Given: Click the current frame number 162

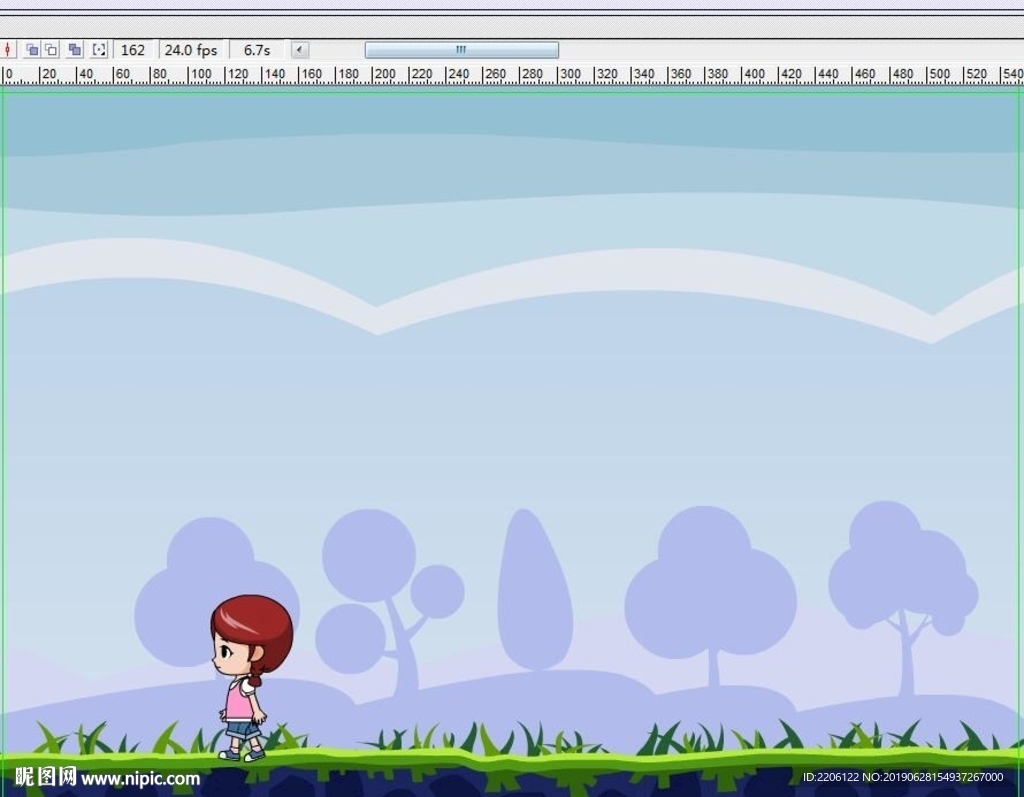Looking at the screenshot, I should tap(133, 50).
